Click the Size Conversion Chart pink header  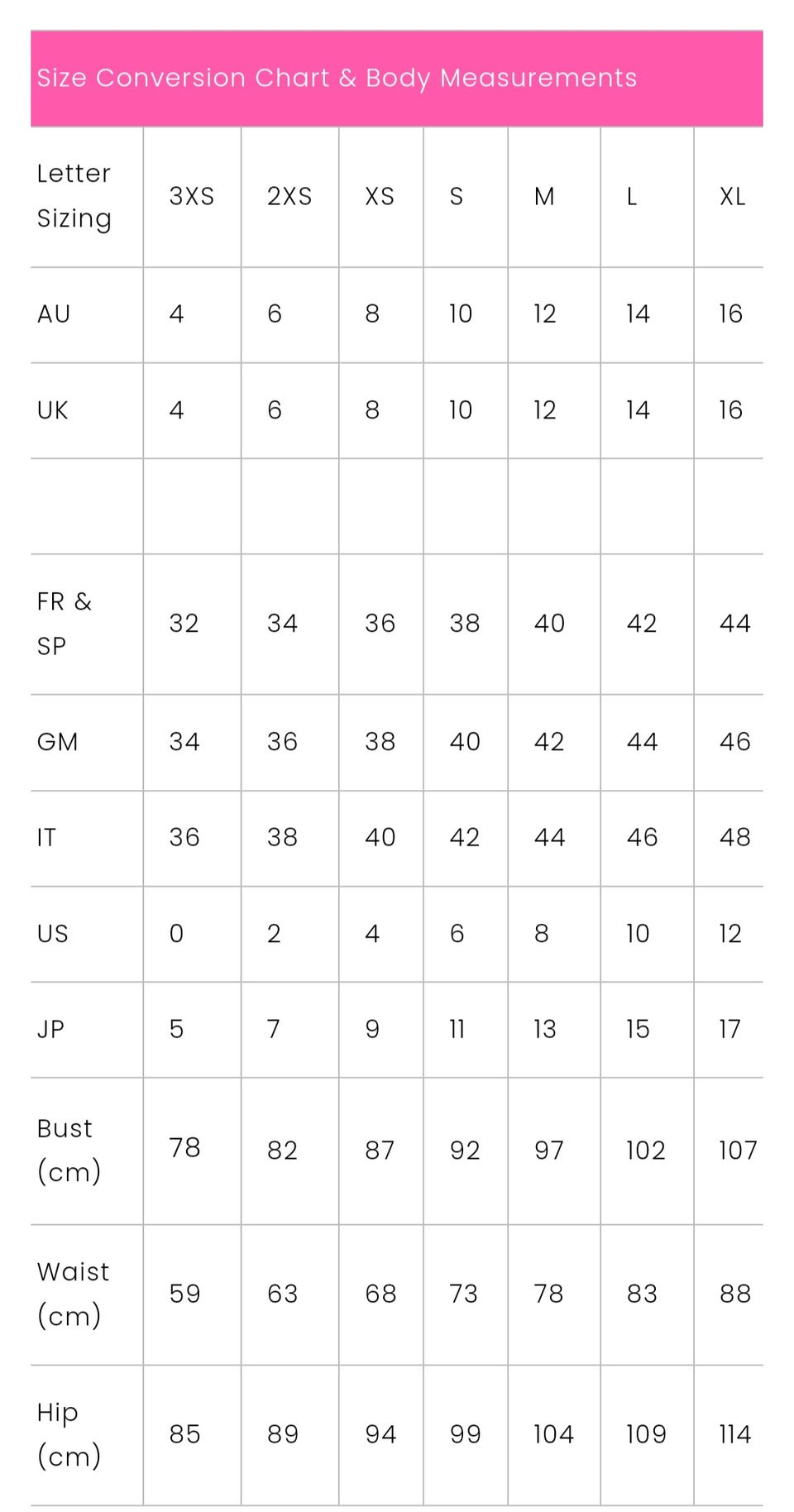[x=337, y=78]
